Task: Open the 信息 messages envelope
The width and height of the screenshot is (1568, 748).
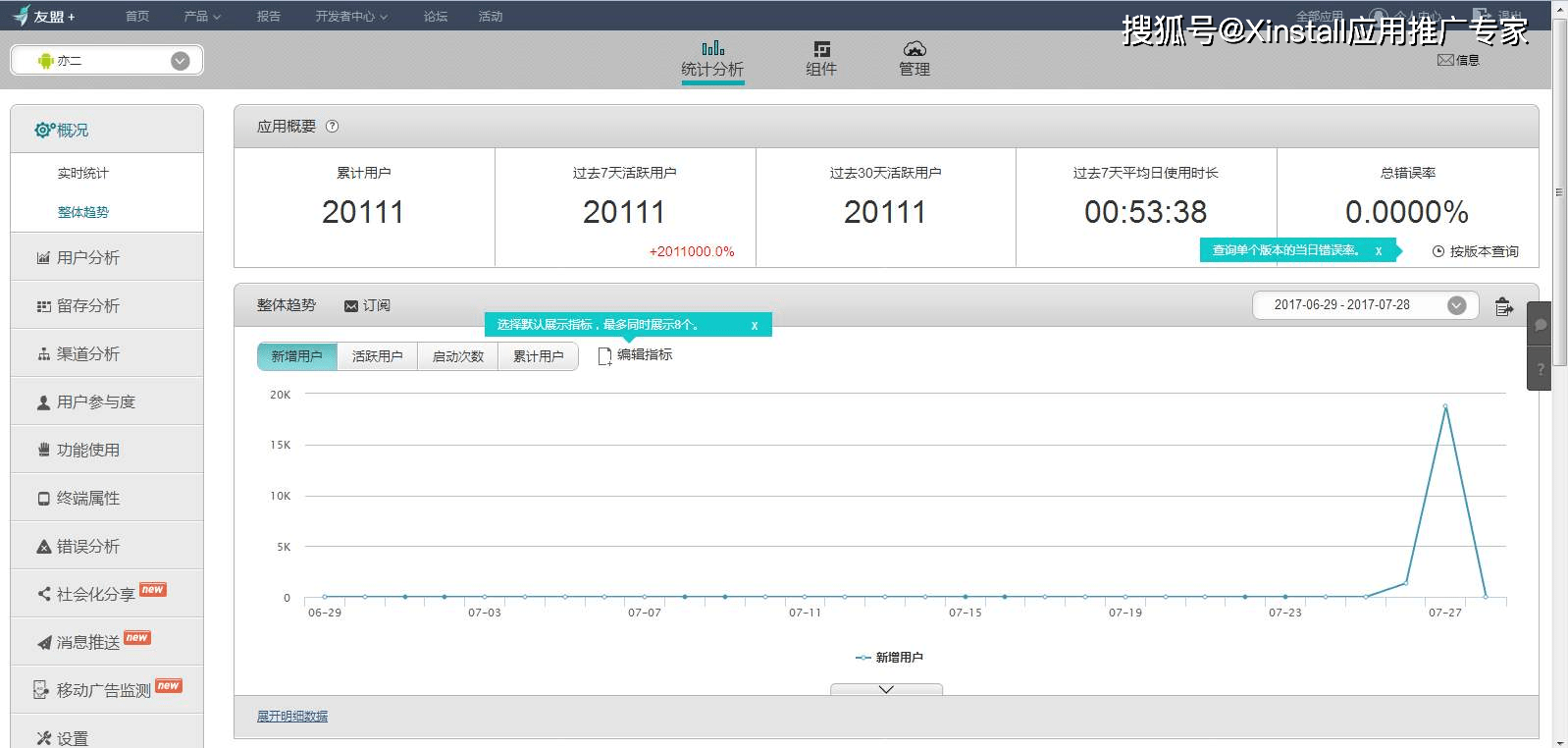Action: pyautogui.click(x=1458, y=60)
